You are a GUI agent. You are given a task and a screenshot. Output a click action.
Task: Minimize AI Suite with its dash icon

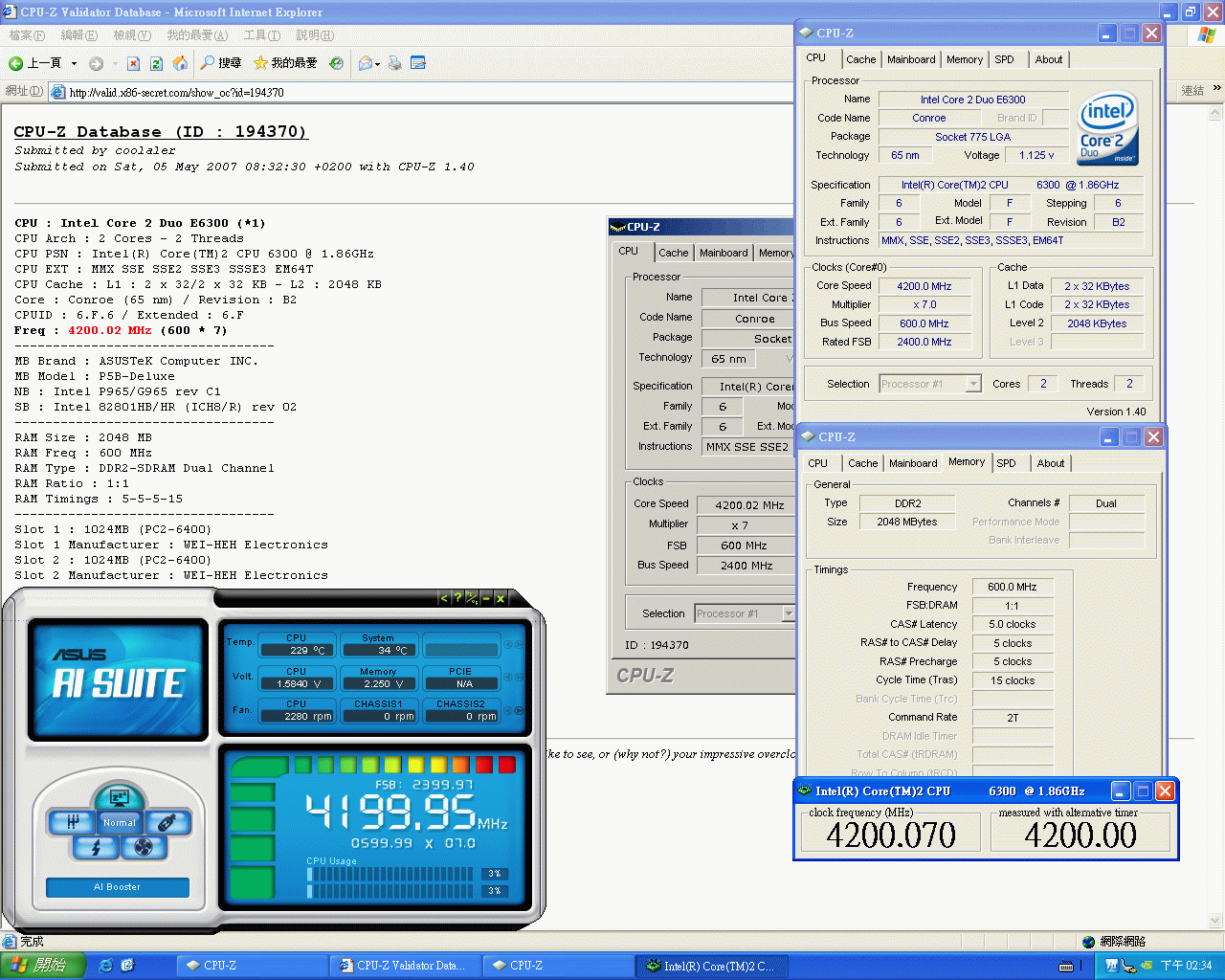(x=486, y=598)
